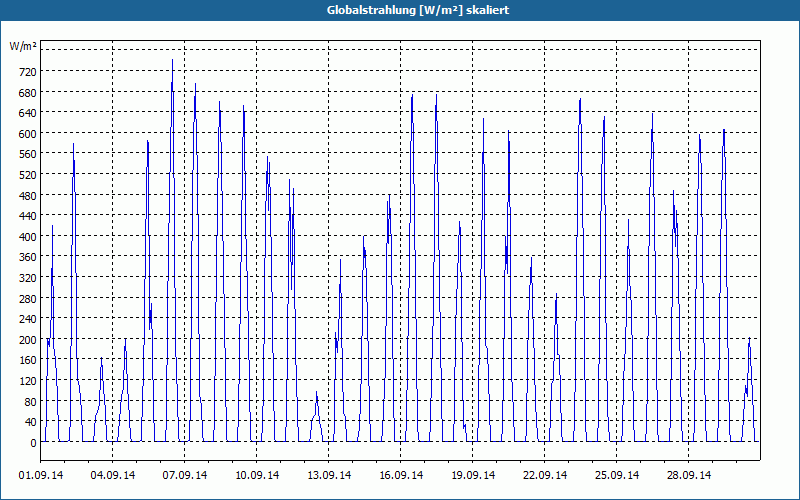The height and width of the screenshot is (500, 800).
Task: Click the 440 y-axis value
Action: 27,216
